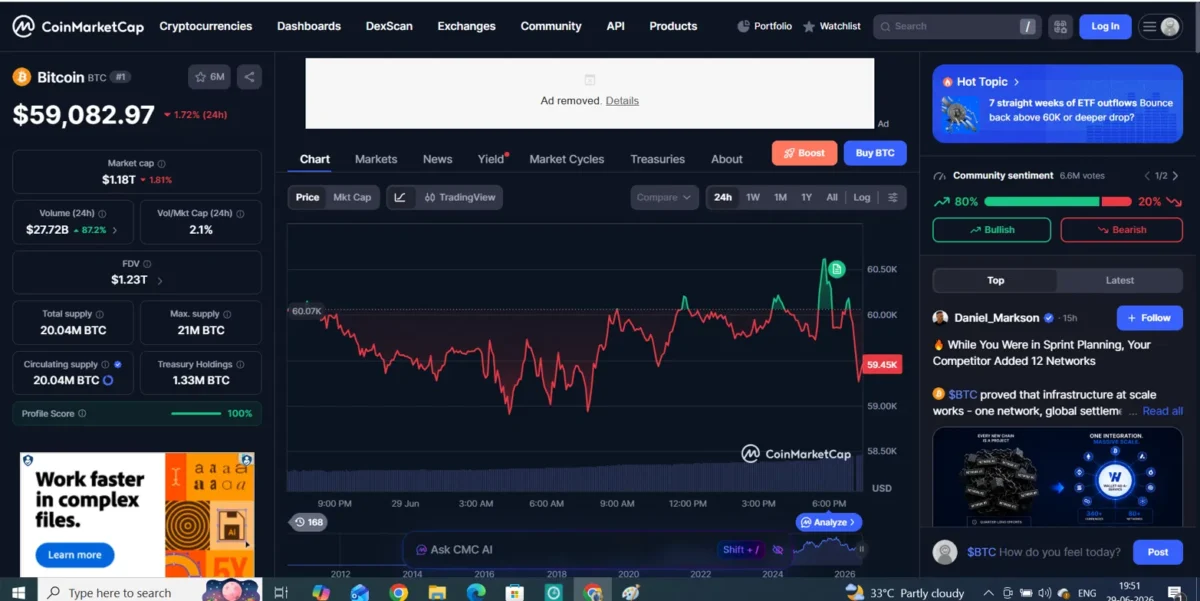
Task: Expand the FDV details arrow
Action: [160, 281]
